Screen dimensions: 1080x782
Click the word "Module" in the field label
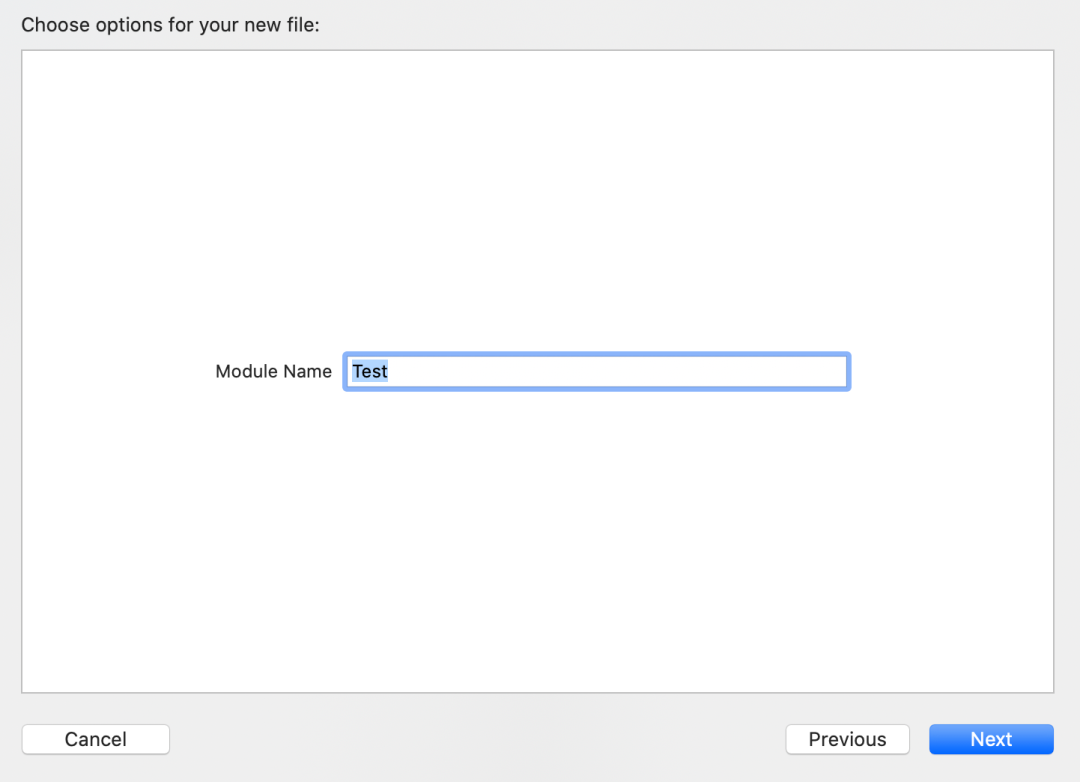point(246,372)
